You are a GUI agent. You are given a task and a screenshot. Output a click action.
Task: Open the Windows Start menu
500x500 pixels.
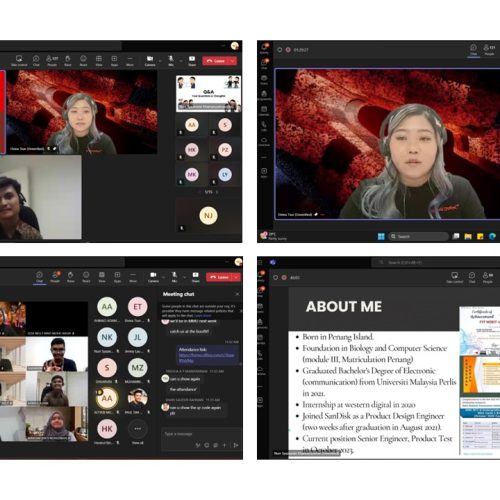click(x=381, y=236)
